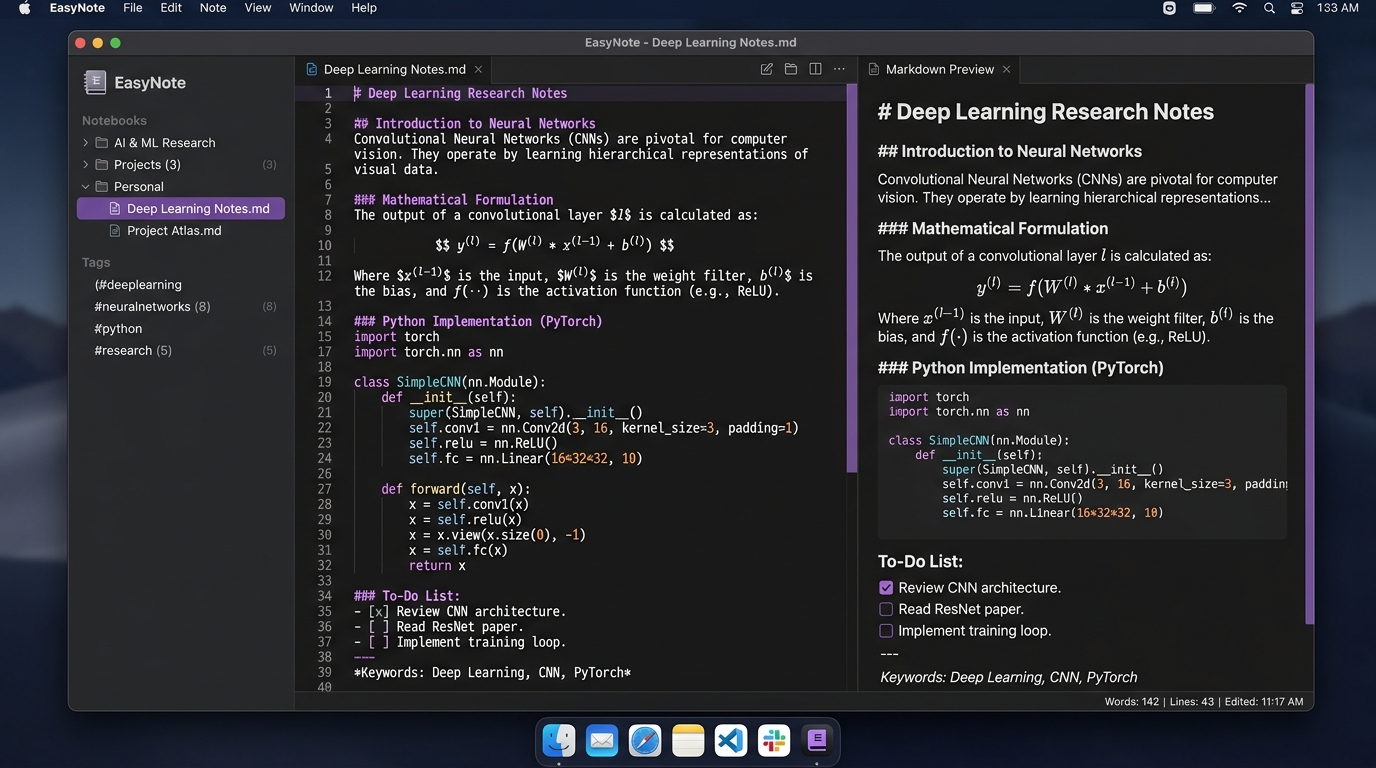Image resolution: width=1376 pixels, height=768 pixels.
Task: Click the AI & ML Research folder icon
Action: pos(102,143)
